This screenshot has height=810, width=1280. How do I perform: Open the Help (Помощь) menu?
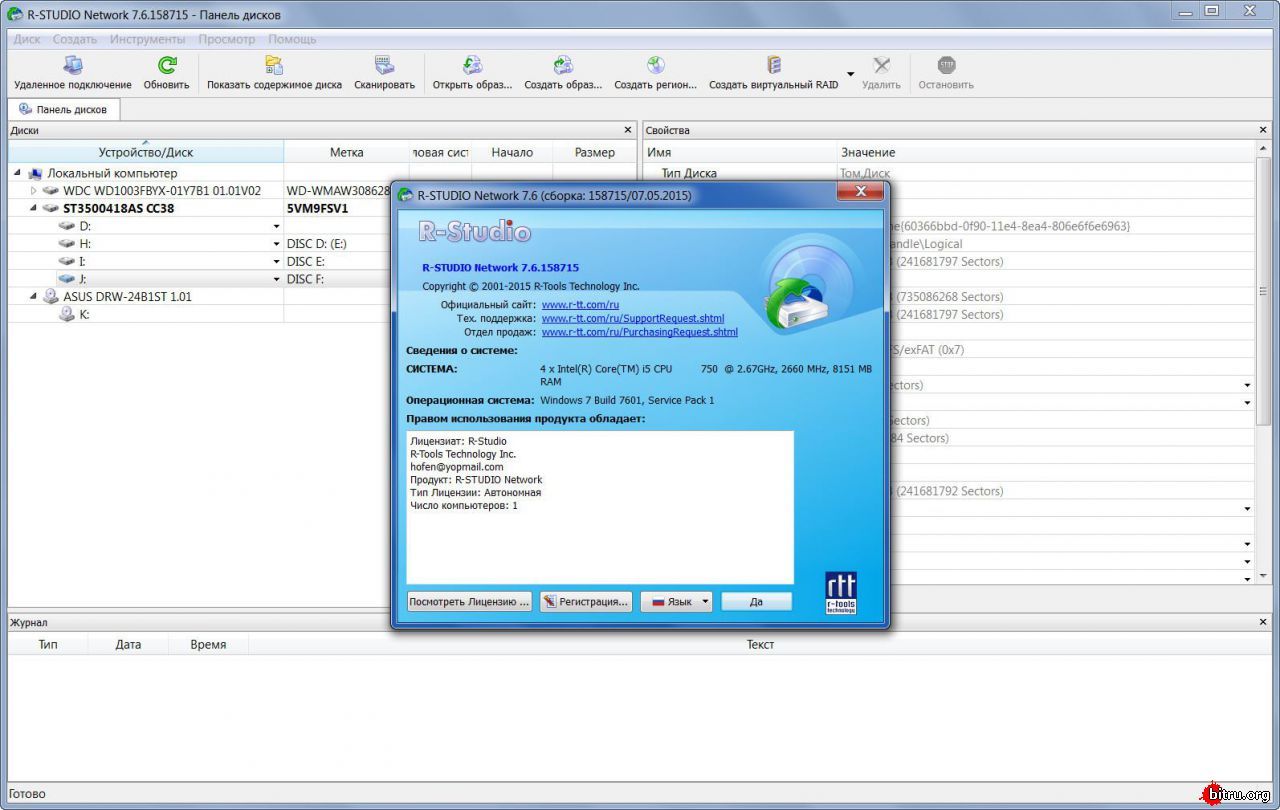click(x=292, y=39)
